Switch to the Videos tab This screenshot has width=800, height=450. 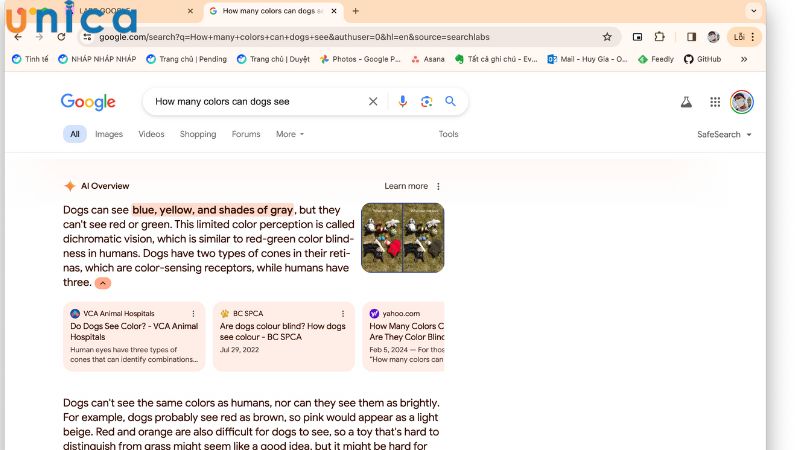[151, 134]
